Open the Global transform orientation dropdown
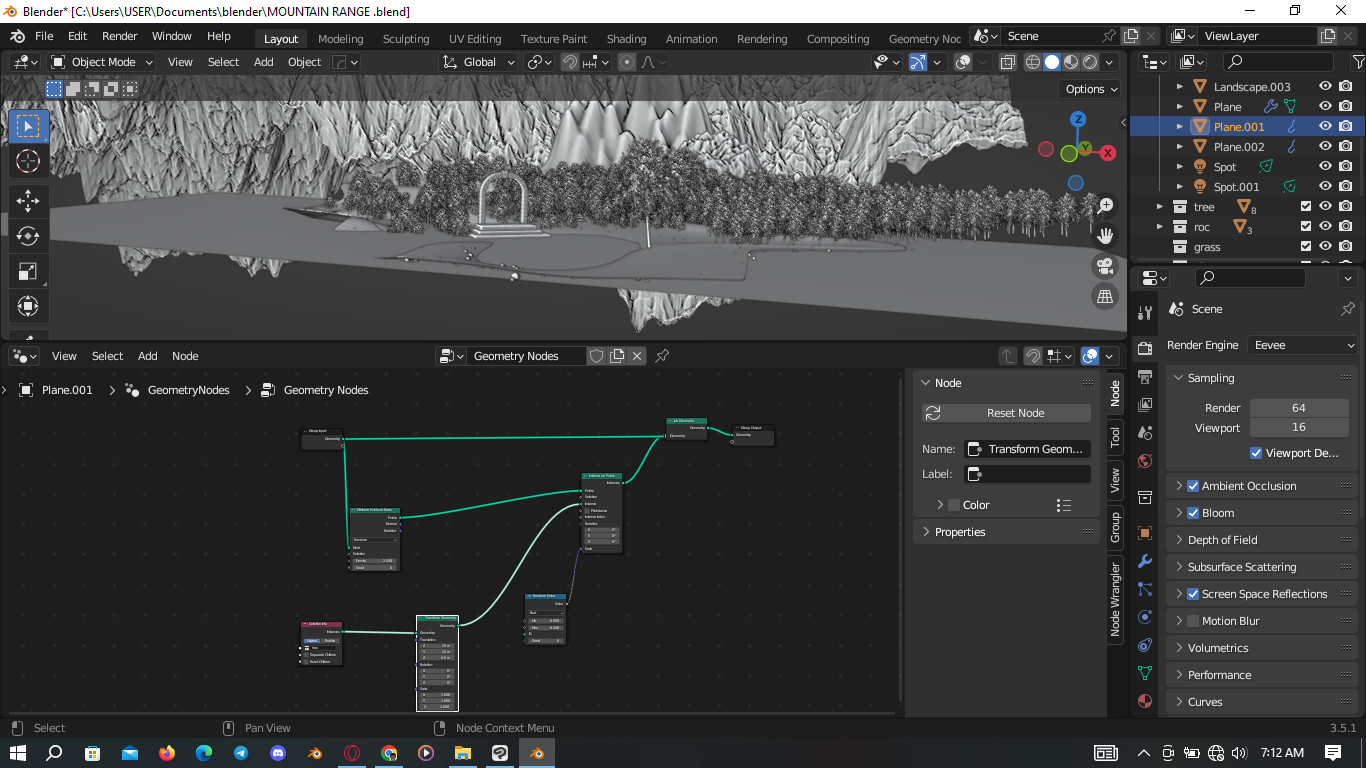Screen dimensions: 1366x768 [x=479, y=62]
